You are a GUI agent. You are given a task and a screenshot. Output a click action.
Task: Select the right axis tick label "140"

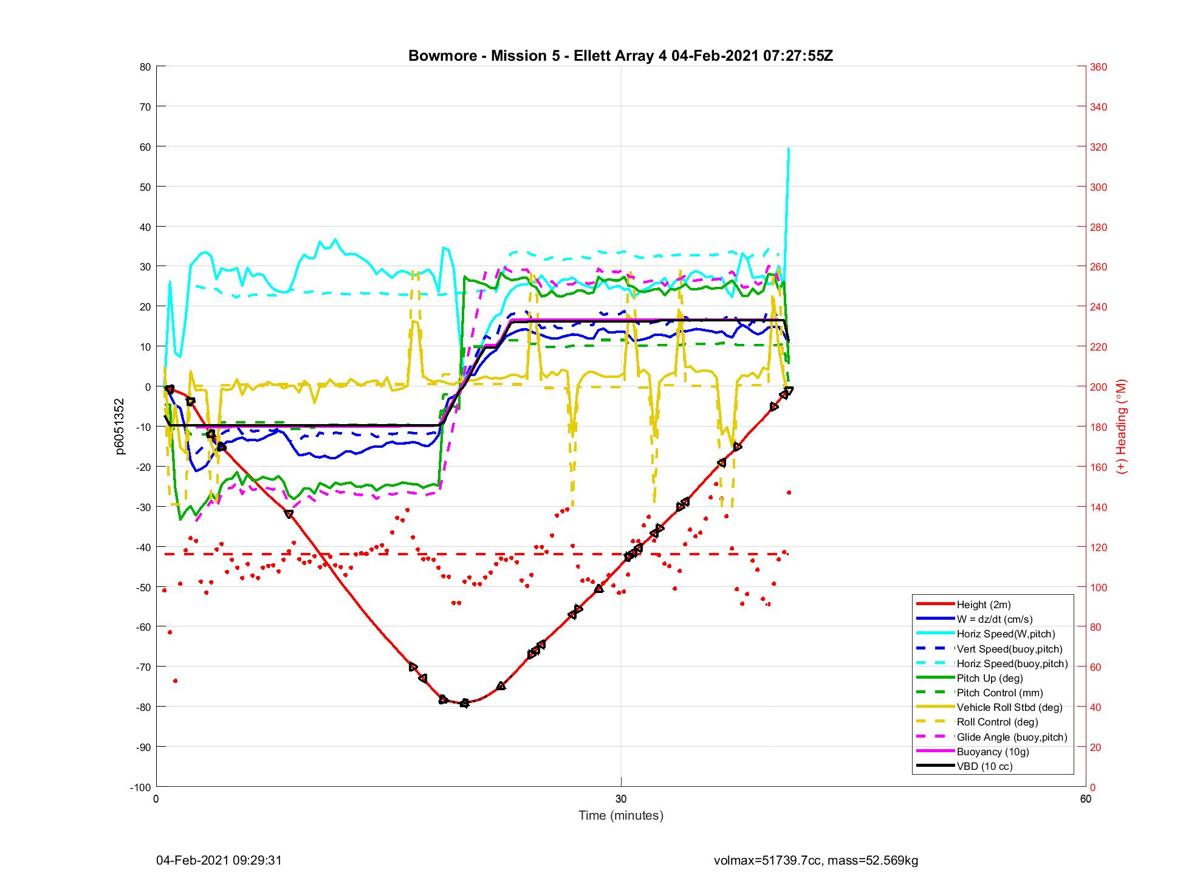click(x=1098, y=507)
